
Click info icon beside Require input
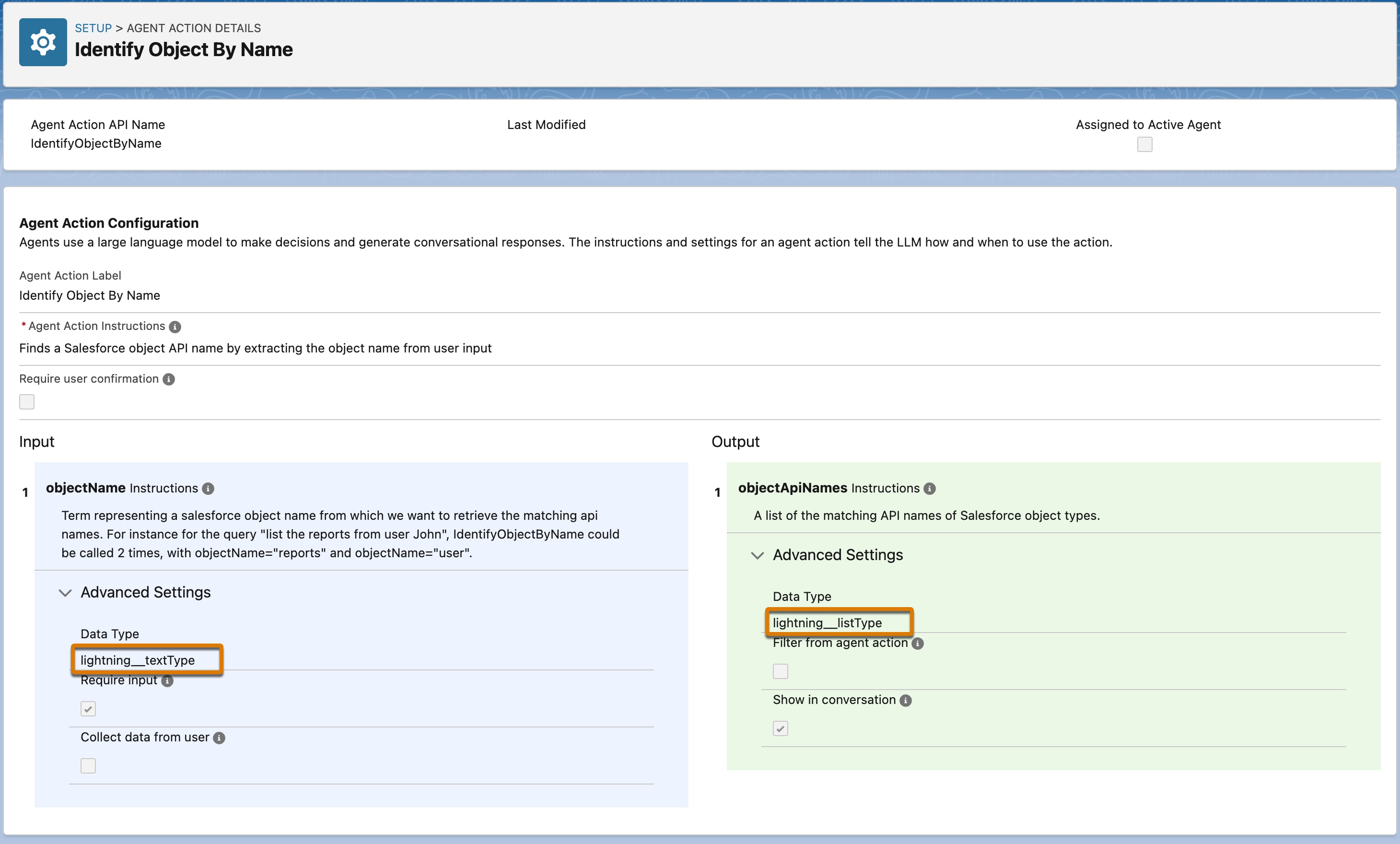tap(167, 681)
